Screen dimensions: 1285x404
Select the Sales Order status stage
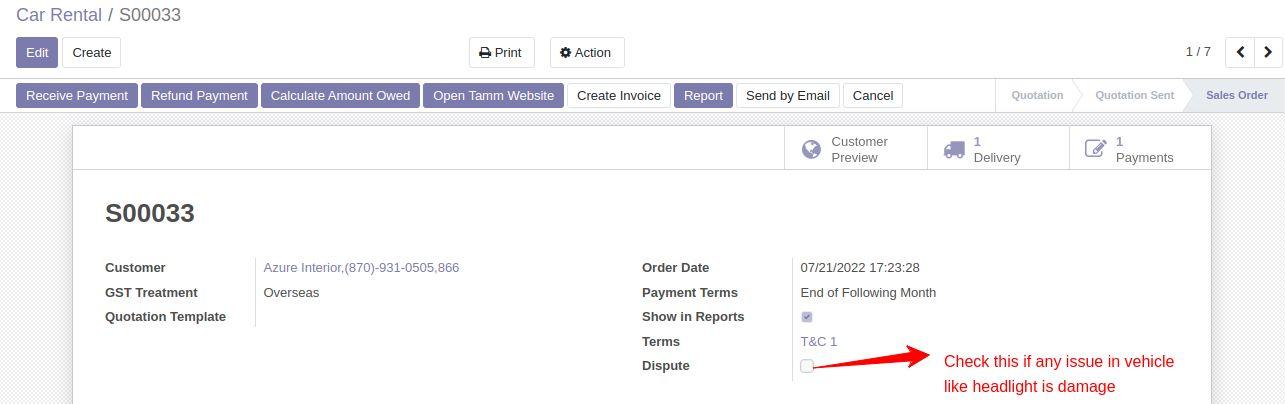[1236, 95]
